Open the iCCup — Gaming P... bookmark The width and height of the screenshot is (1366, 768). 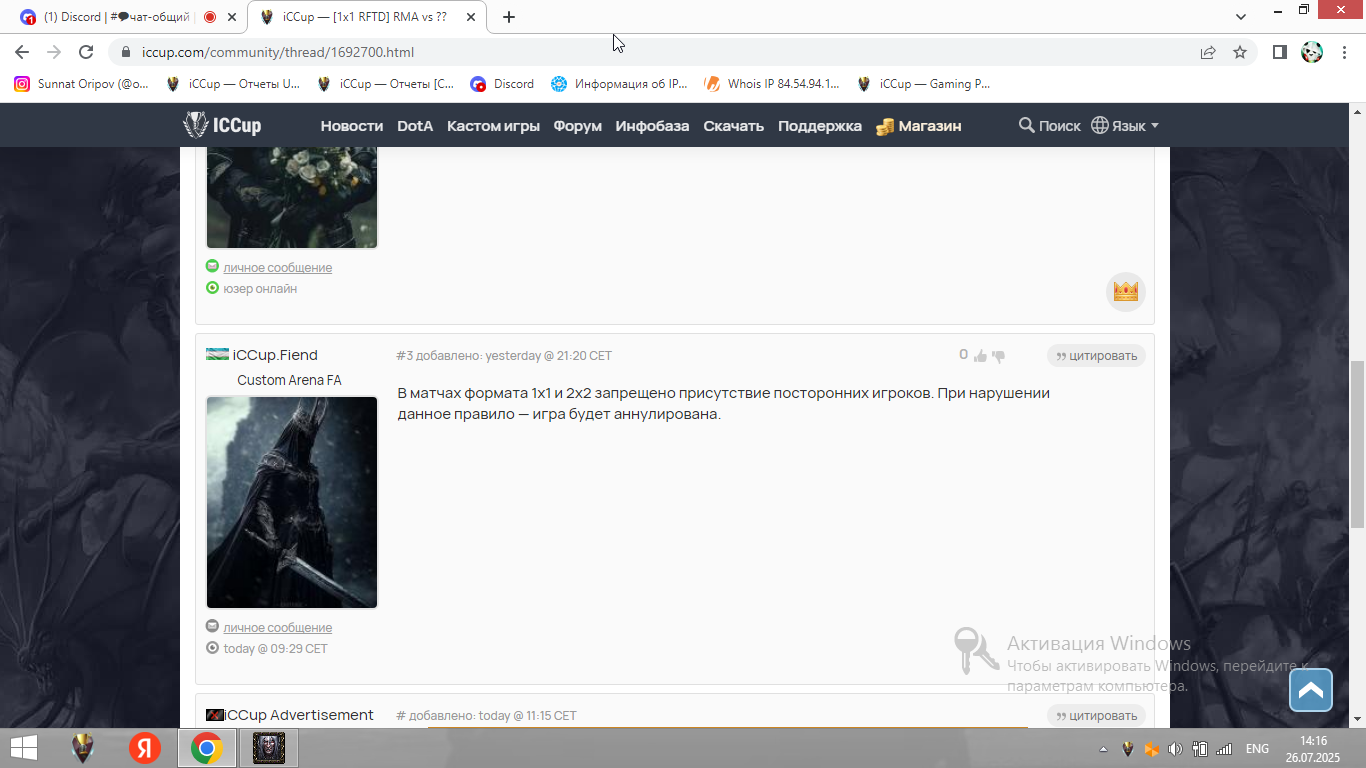(x=924, y=84)
